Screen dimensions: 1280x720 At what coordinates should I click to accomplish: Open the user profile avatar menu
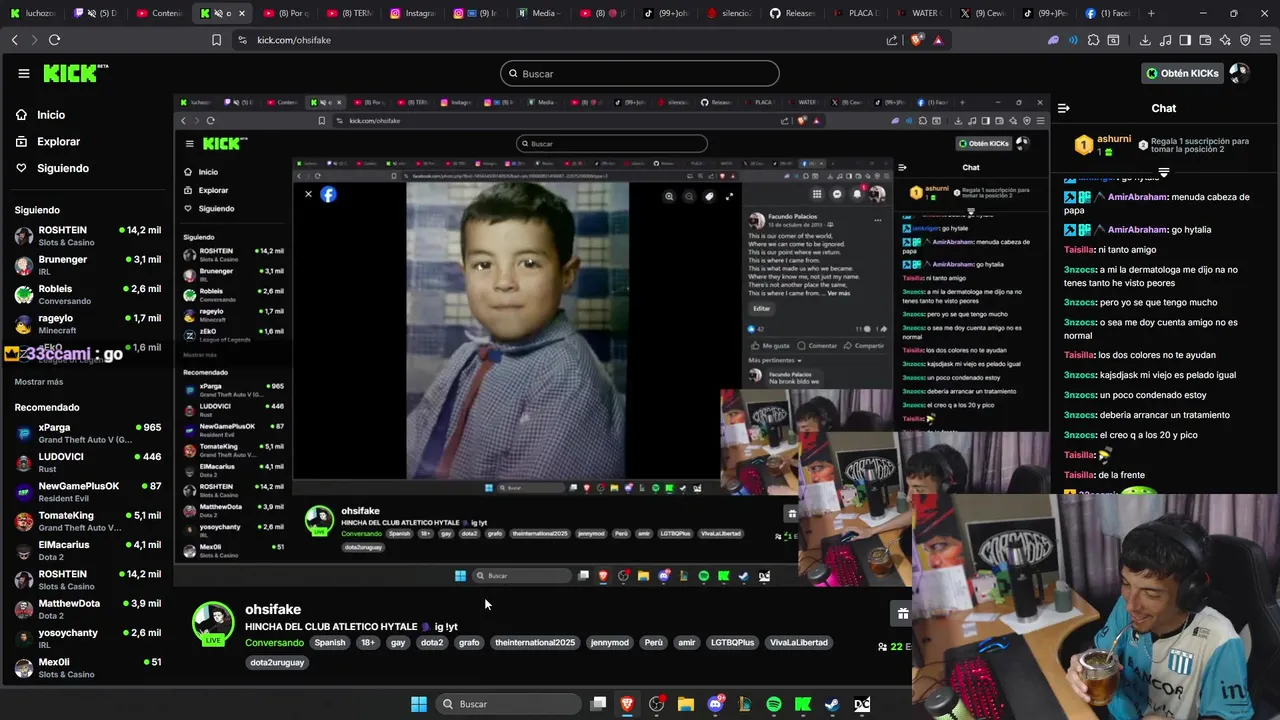(1240, 73)
